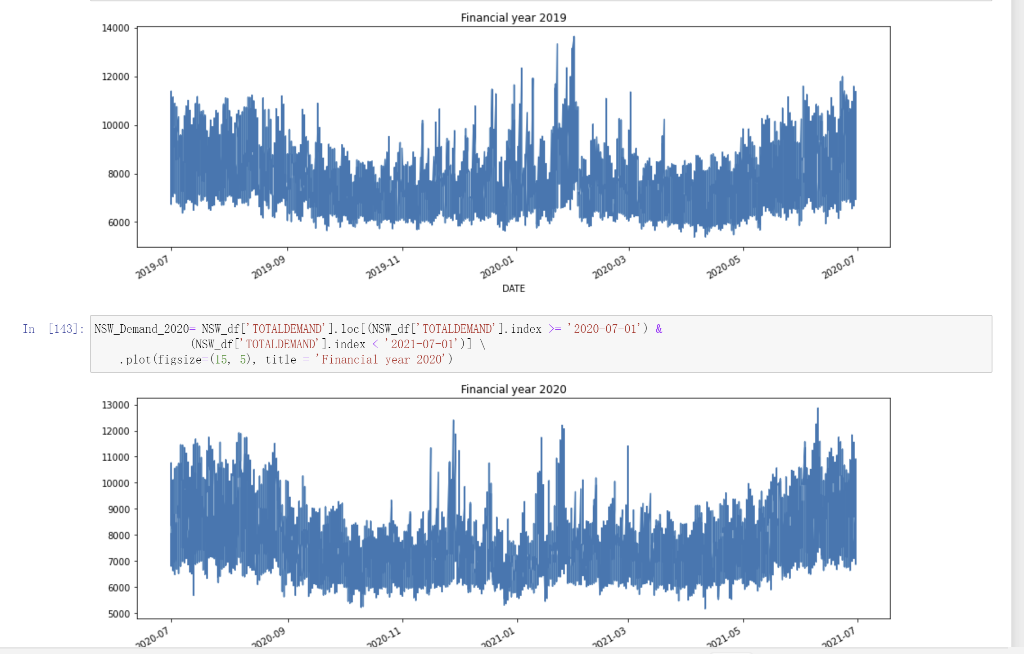Click the tallest demand spike in the 2019 chart

572,45
